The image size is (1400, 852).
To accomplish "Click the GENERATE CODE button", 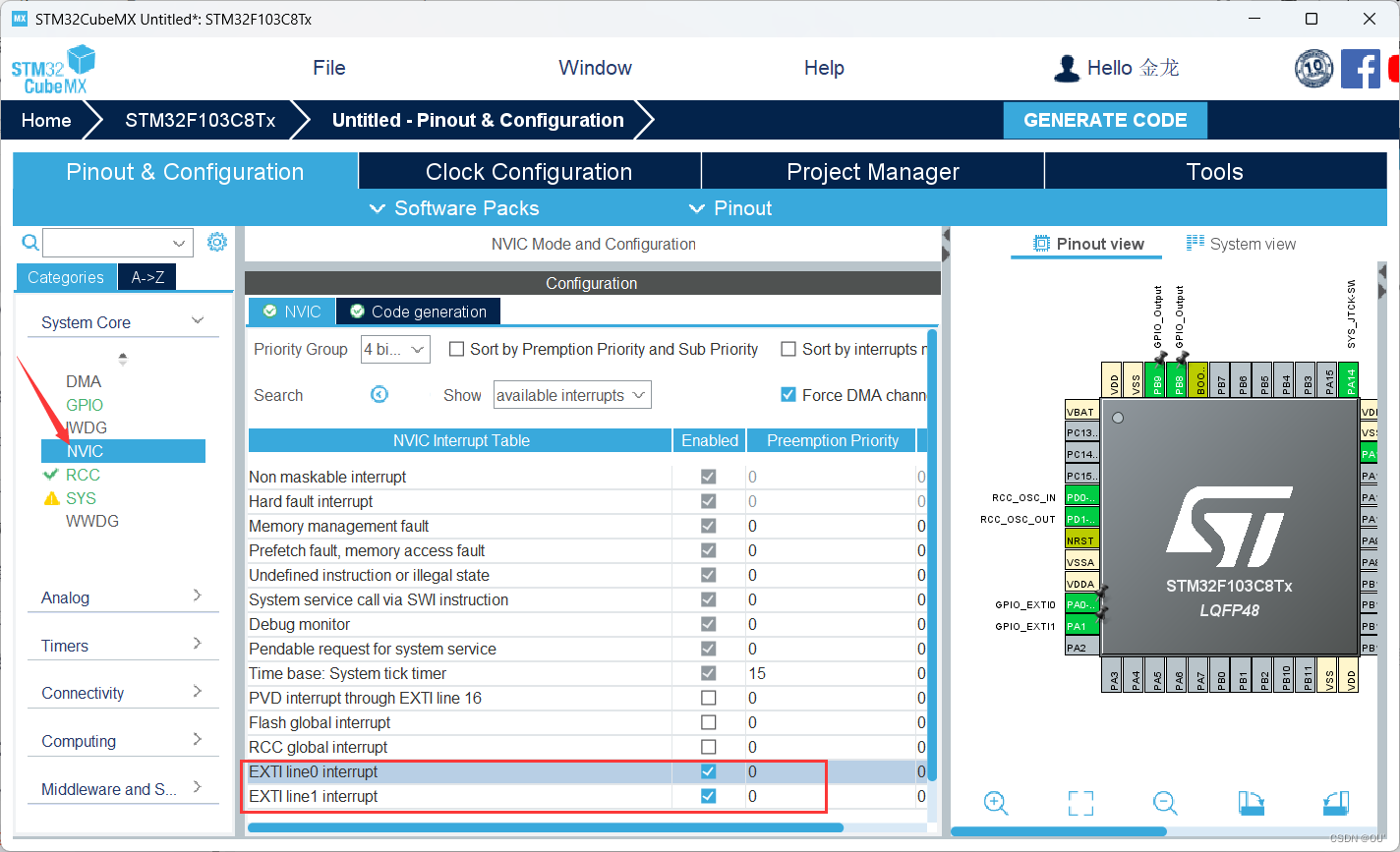I will (1105, 120).
